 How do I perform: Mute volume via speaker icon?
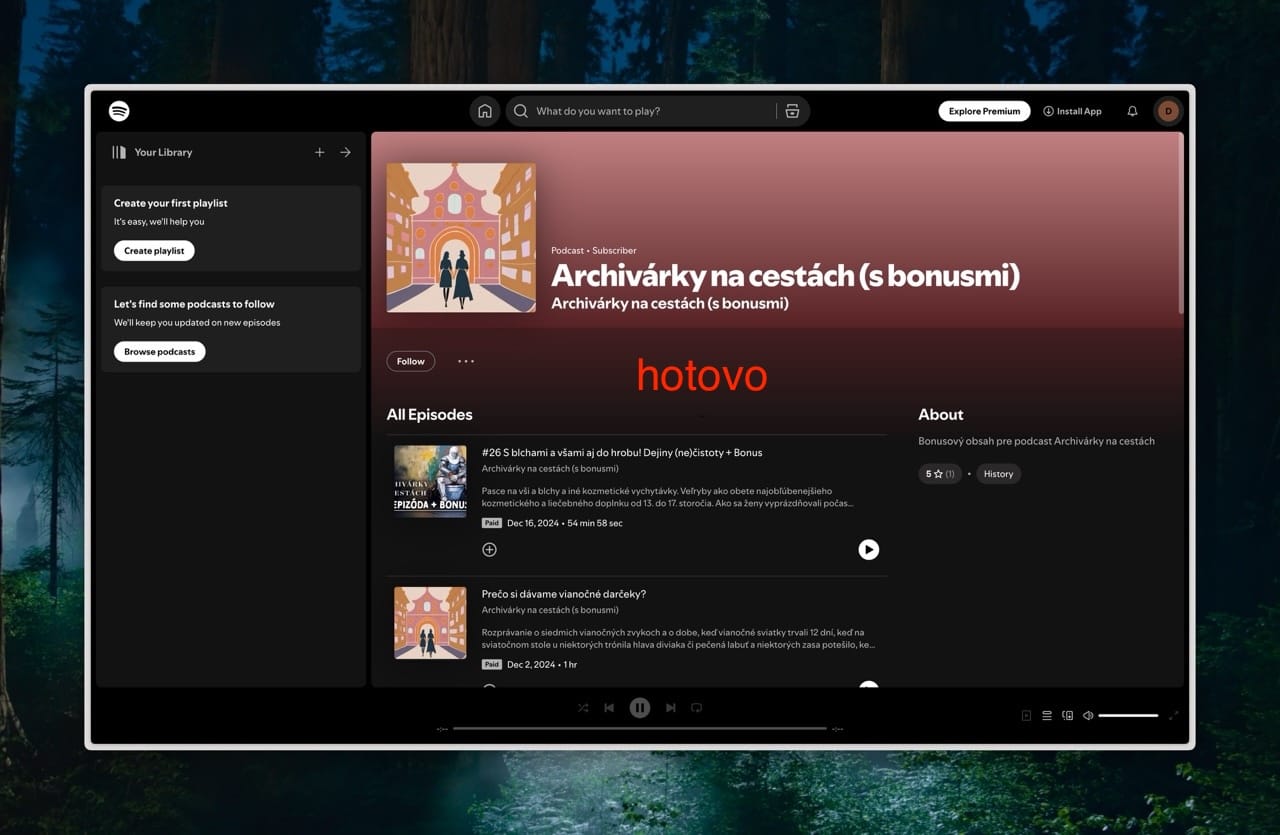coord(1088,715)
